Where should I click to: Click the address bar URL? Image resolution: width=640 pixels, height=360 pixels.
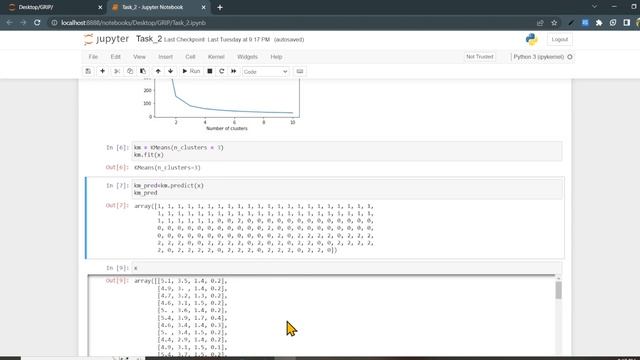pos(133,23)
